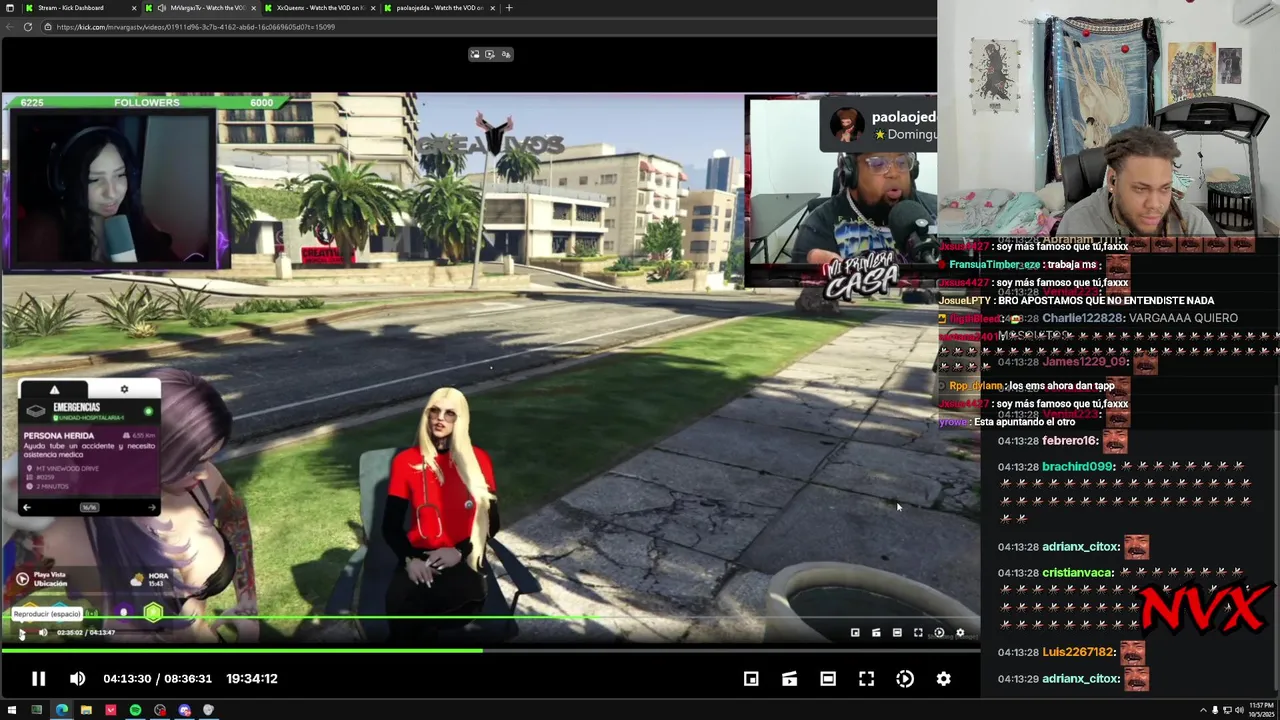The image size is (1280, 720).
Task: Seek on the inner embedded video progress bar
Action: tap(490, 618)
